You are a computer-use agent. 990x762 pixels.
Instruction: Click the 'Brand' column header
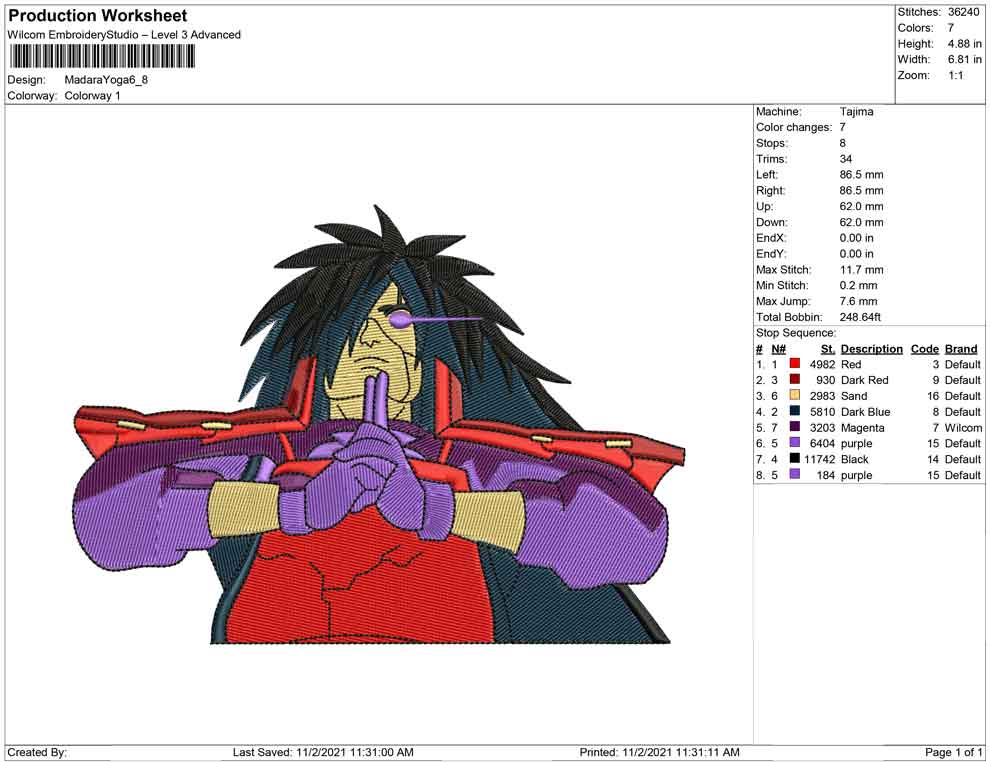(961, 348)
